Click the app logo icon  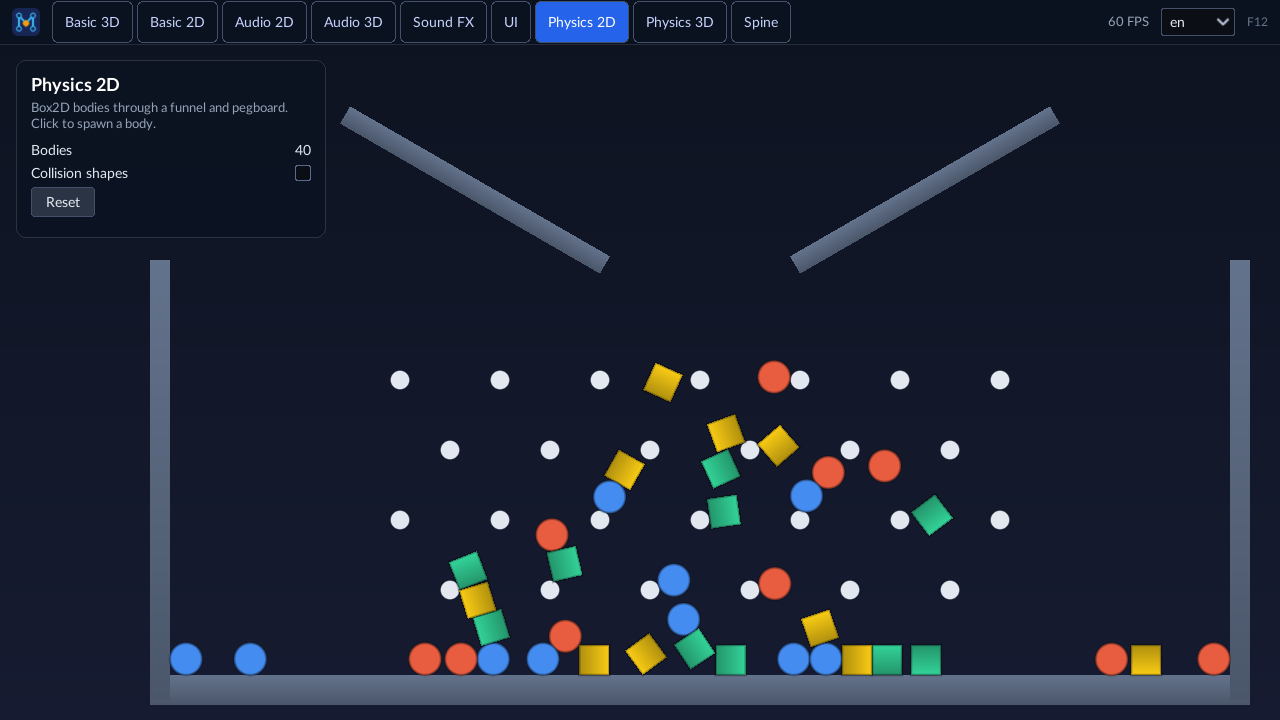point(26,22)
